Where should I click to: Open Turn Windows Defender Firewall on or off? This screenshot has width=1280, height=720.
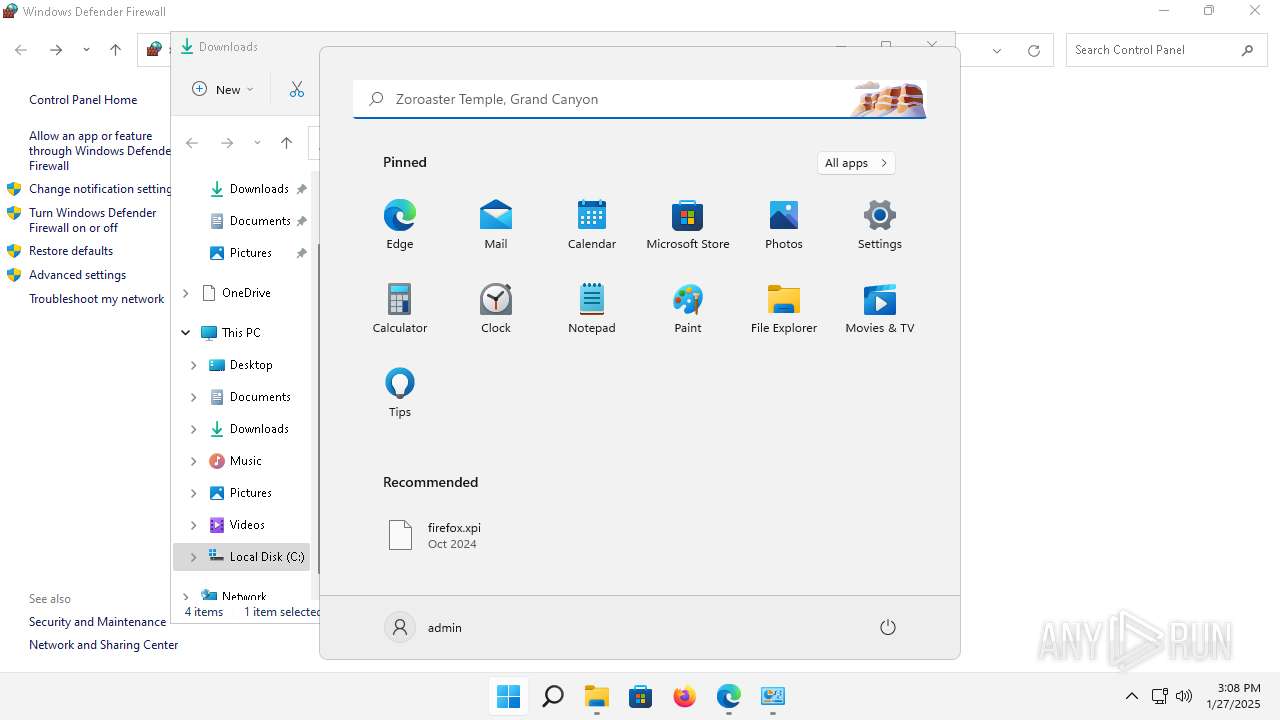(x=93, y=220)
